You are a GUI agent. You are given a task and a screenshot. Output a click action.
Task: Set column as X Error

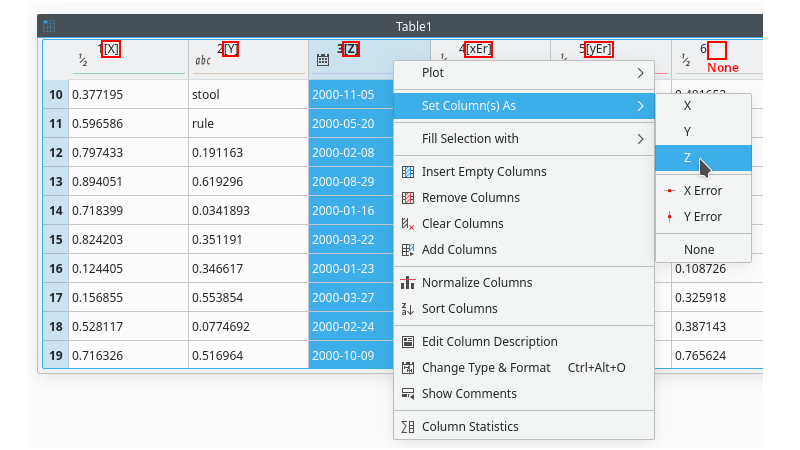click(702, 191)
